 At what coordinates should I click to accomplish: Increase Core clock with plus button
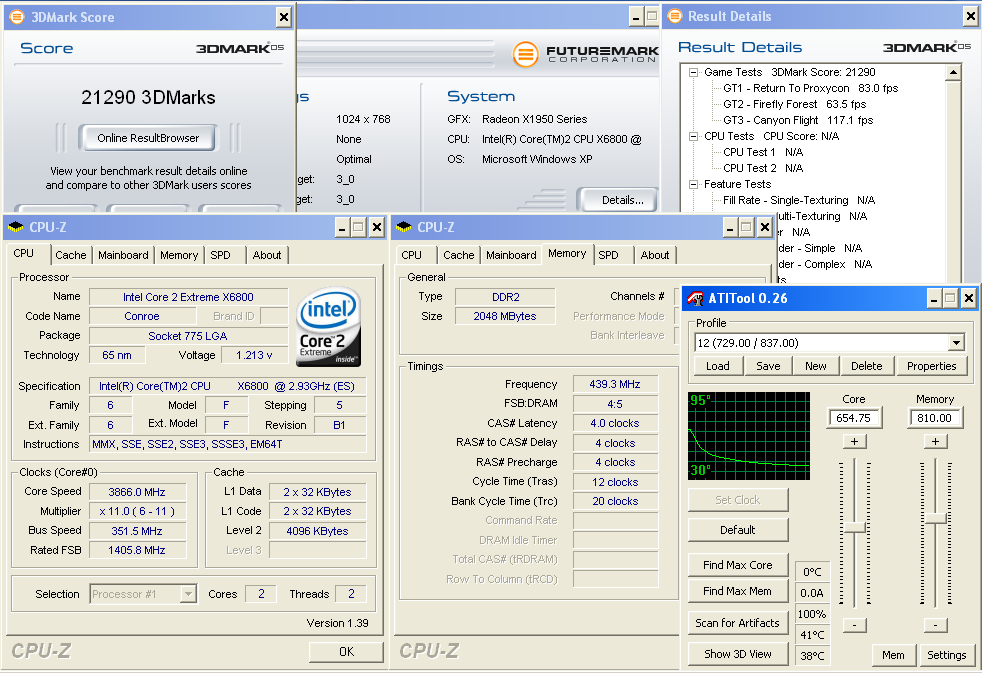854,441
